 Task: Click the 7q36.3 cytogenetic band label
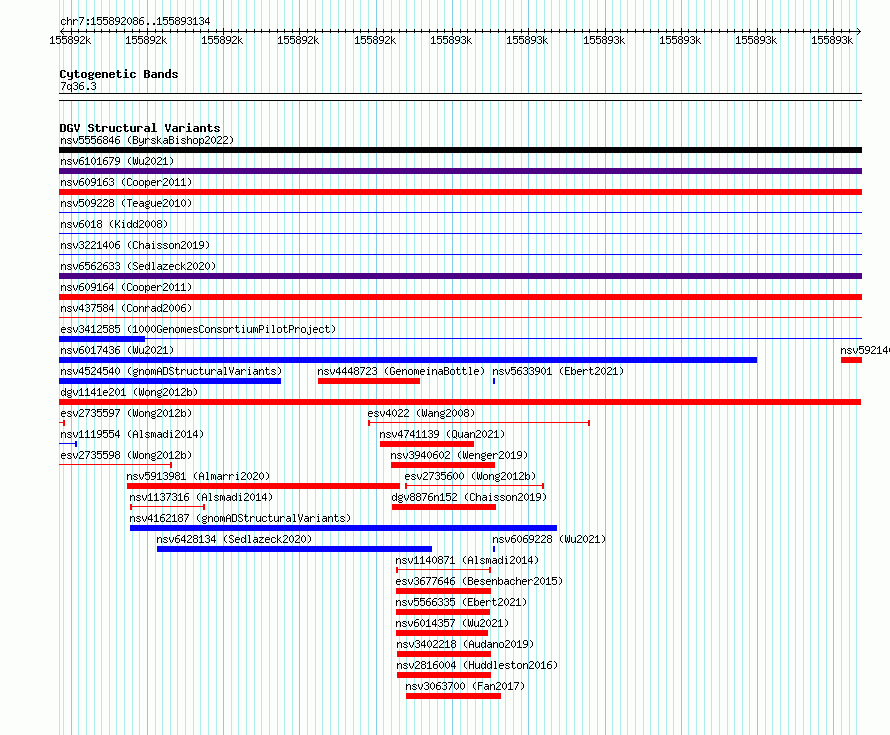(x=78, y=86)
